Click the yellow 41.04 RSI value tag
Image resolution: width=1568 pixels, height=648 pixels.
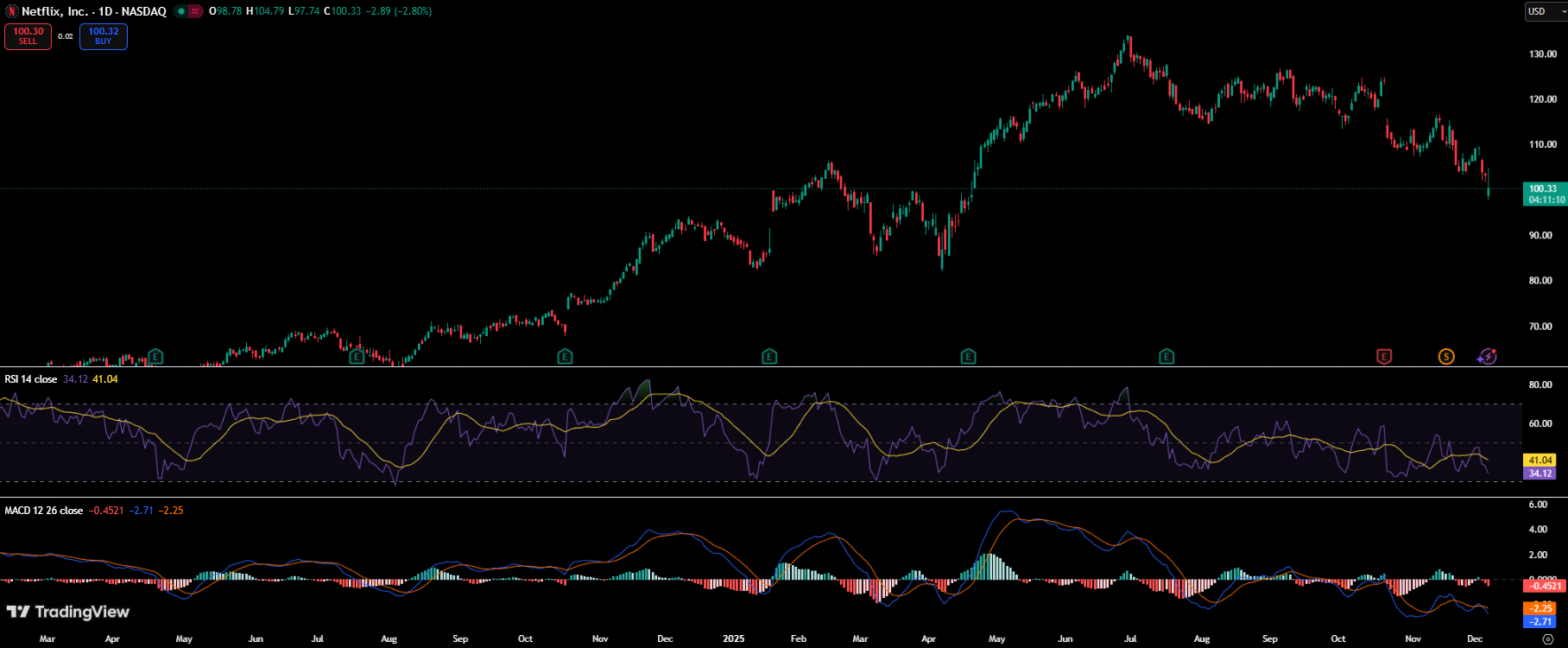[x=1541, y=461]
